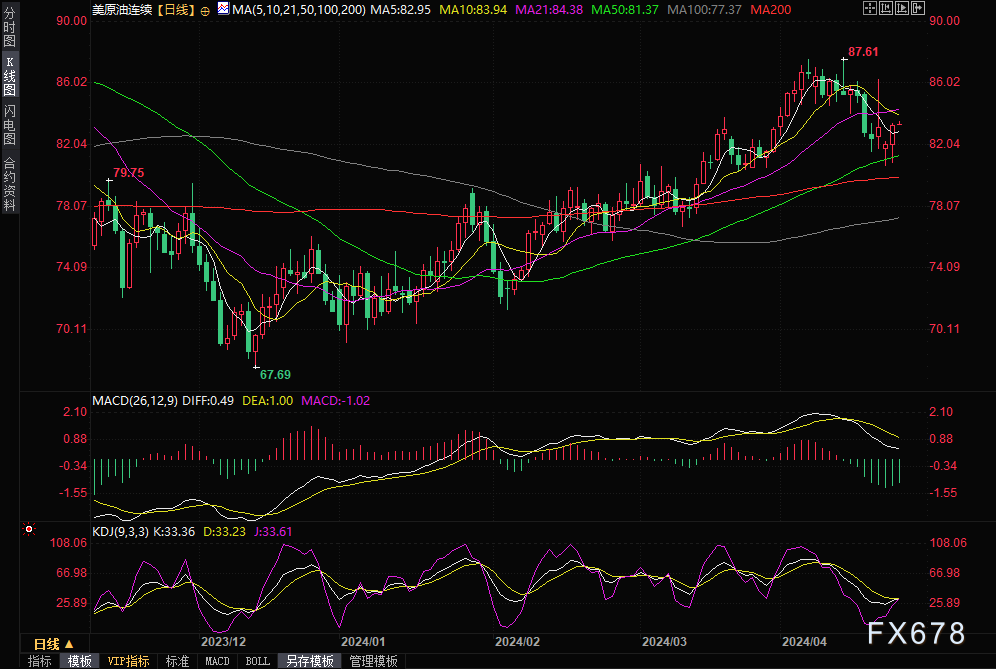Click the MA indicator chart icon
This screenshot has width=996, height=669.
[222, 10]
